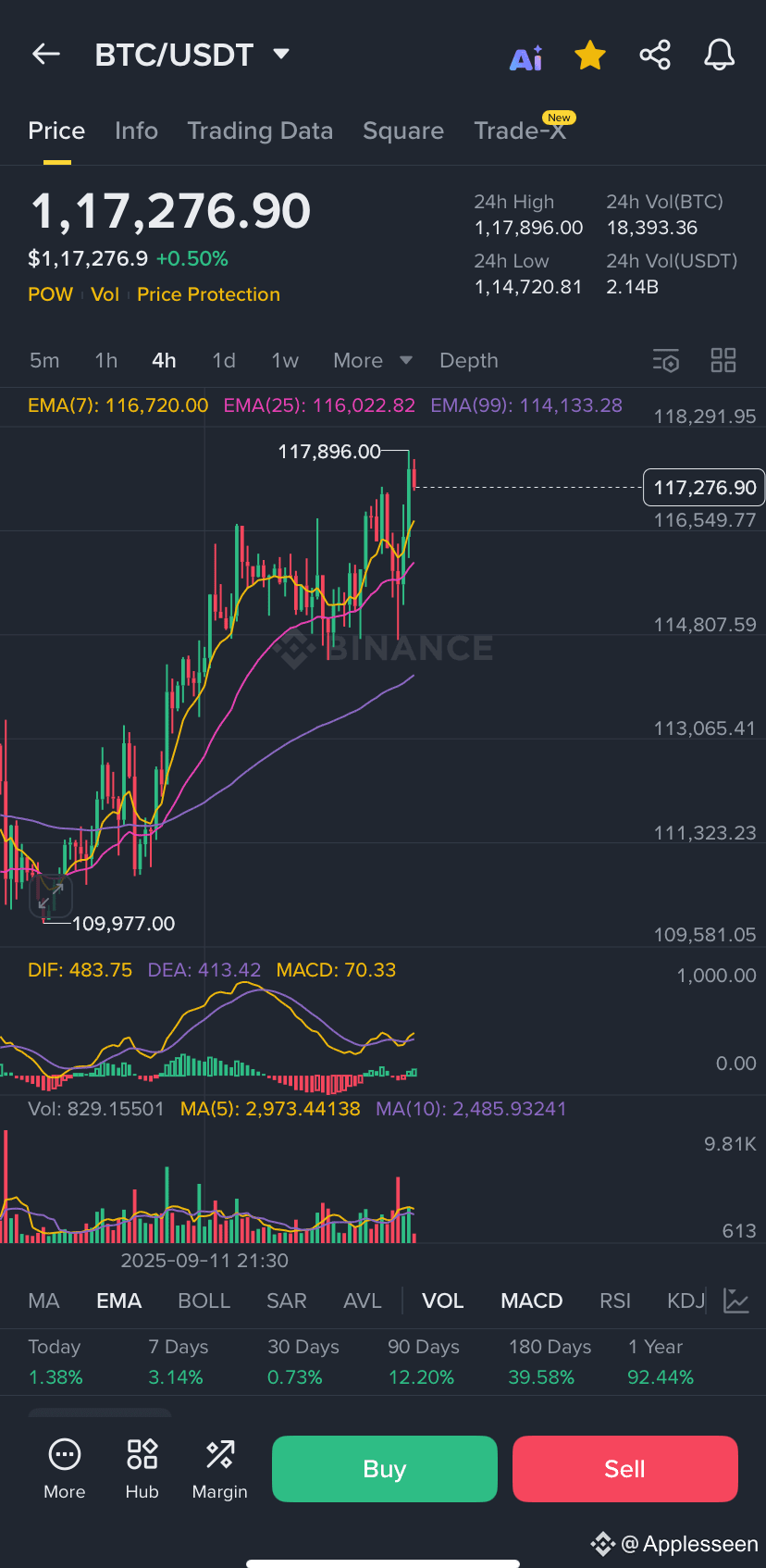Image resolution: width=766 pixels, height=1568 pixels.
Task: Open the Square tab
Action: [403, 131]
